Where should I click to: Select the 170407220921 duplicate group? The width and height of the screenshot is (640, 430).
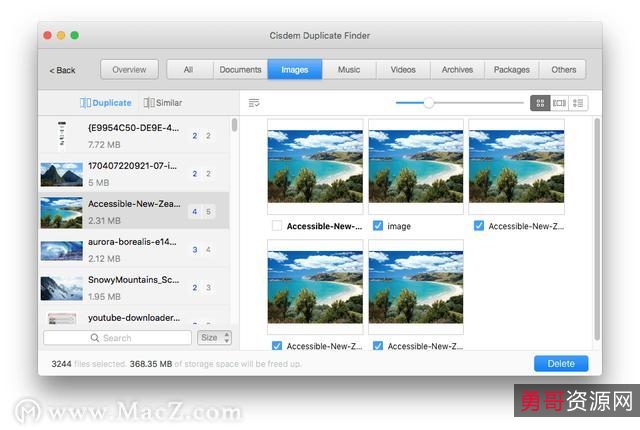(x=130, y=174)
